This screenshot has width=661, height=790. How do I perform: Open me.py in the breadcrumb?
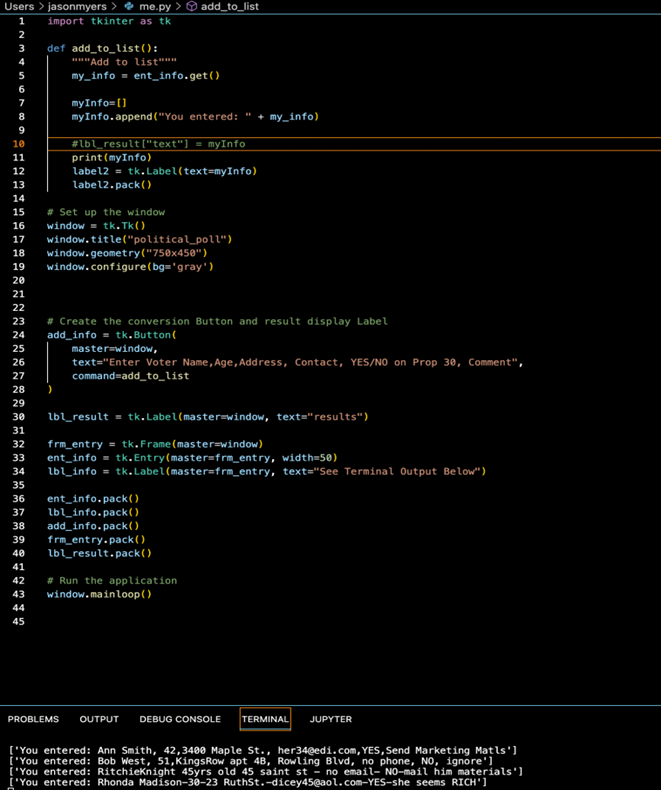[x=155, y=7]
